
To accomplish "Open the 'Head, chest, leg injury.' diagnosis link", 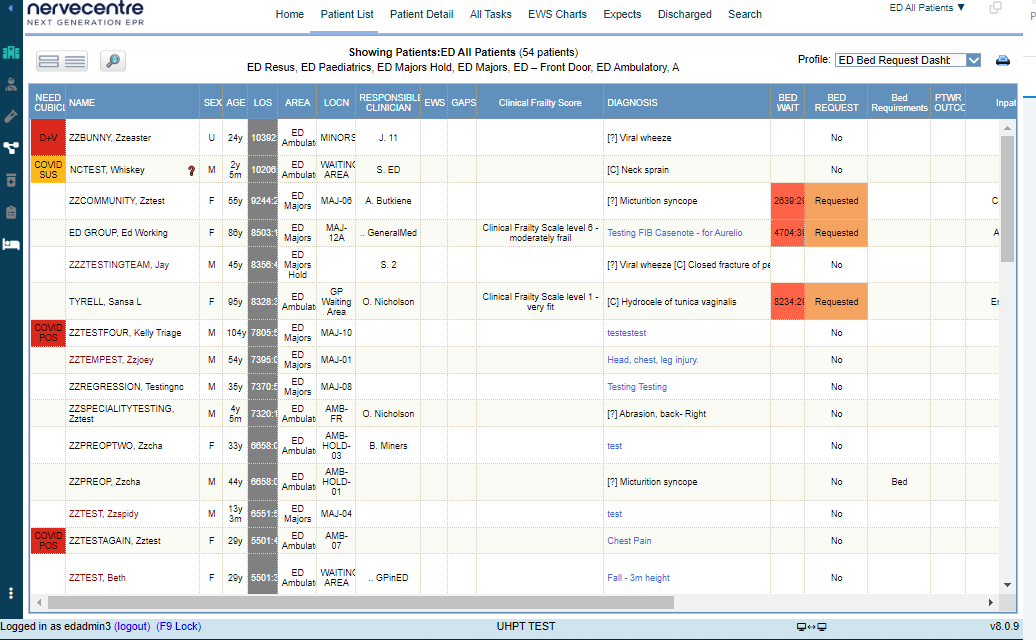I will click(x=653, y=360).
